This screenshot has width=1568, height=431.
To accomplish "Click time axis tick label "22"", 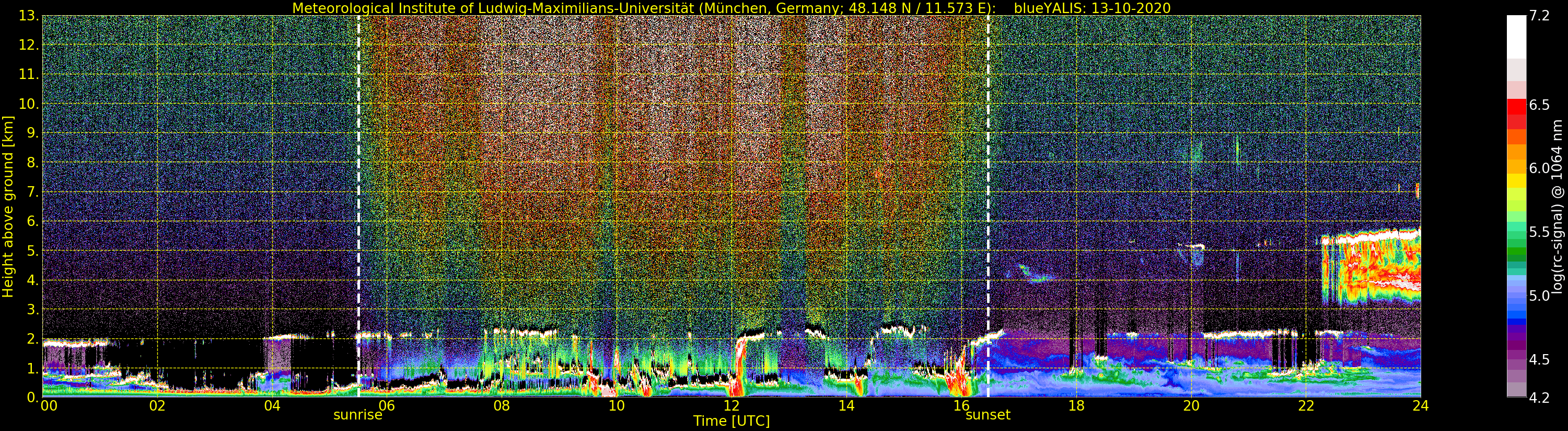I will click(x=1306, y=405).
